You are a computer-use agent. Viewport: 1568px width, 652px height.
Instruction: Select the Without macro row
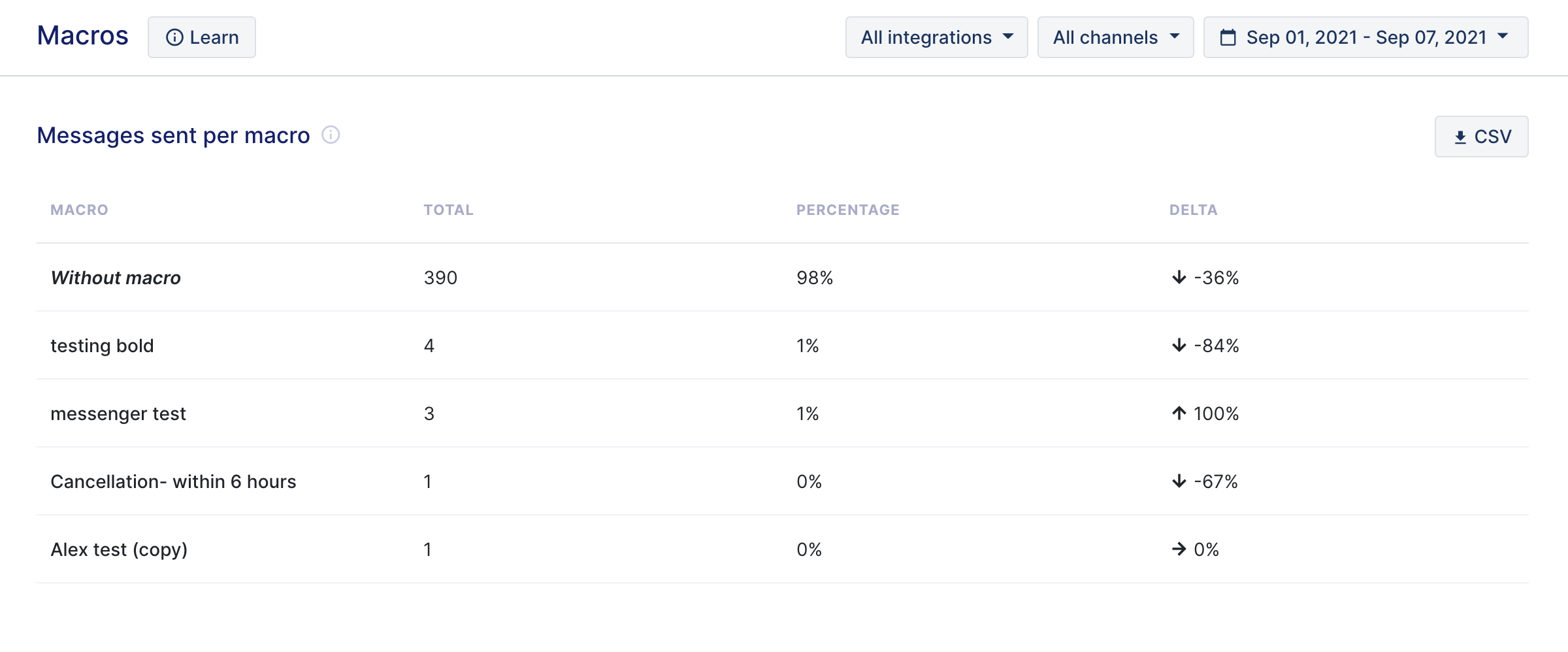783,278
